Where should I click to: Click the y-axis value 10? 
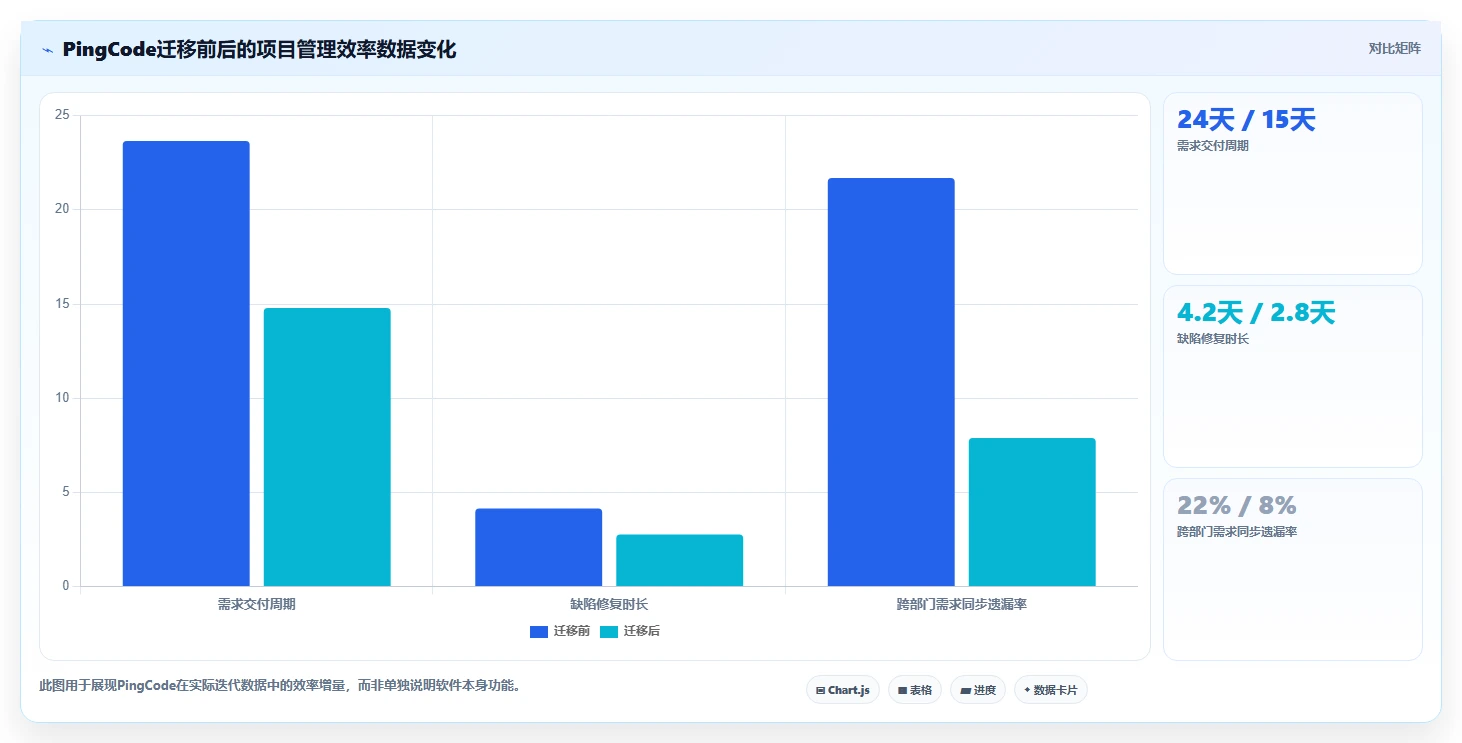pyautogui.click(x=62, y=398)
